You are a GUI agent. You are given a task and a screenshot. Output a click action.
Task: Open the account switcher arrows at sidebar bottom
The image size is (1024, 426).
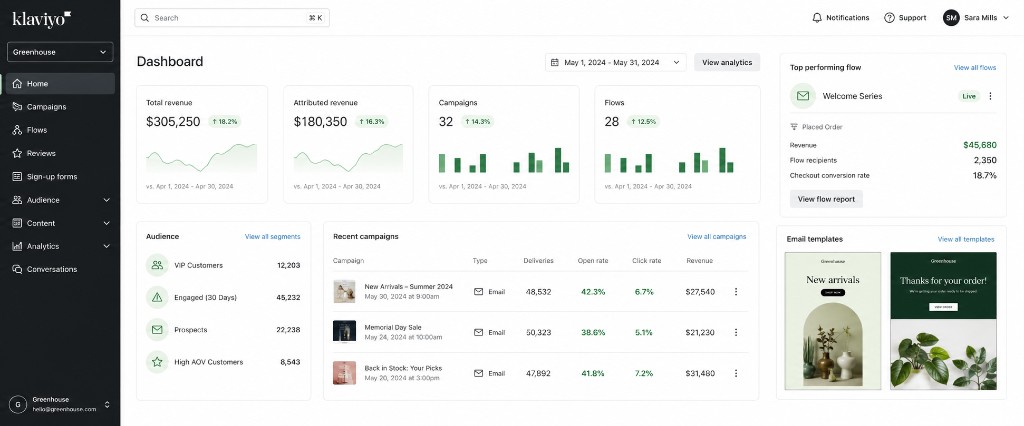(107, 404)
